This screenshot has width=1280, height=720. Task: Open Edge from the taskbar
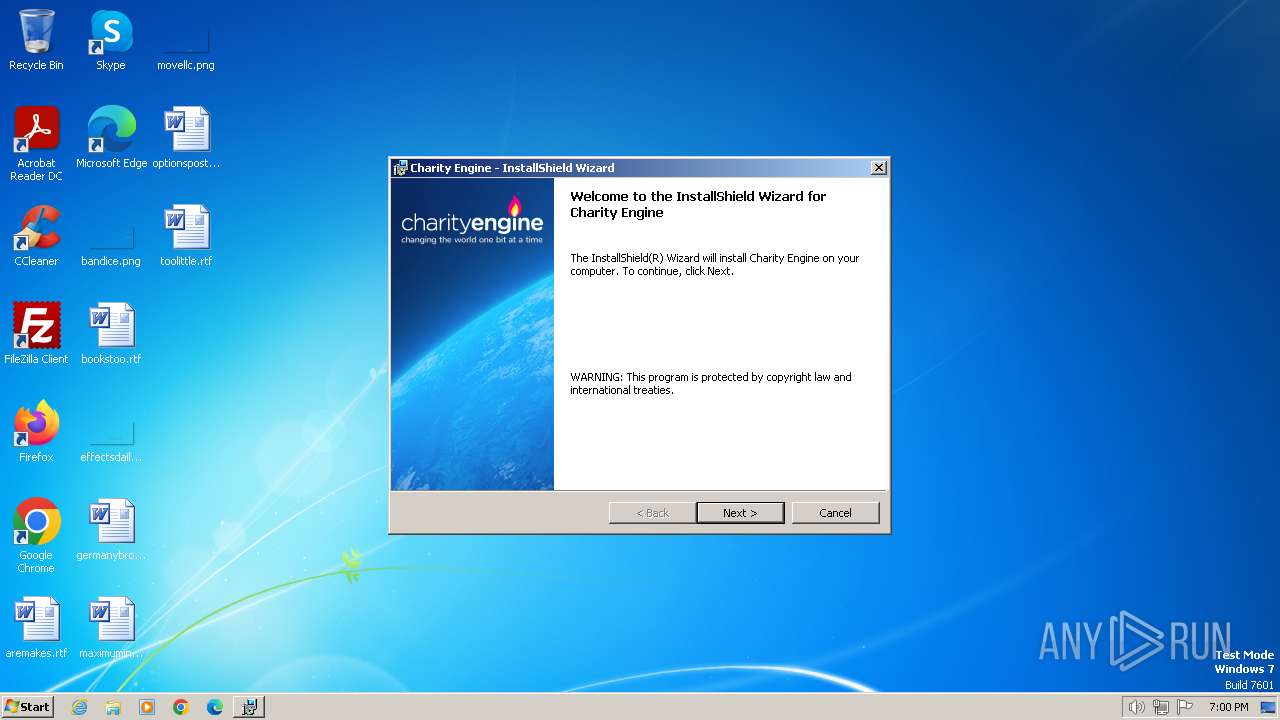point(215,707)
